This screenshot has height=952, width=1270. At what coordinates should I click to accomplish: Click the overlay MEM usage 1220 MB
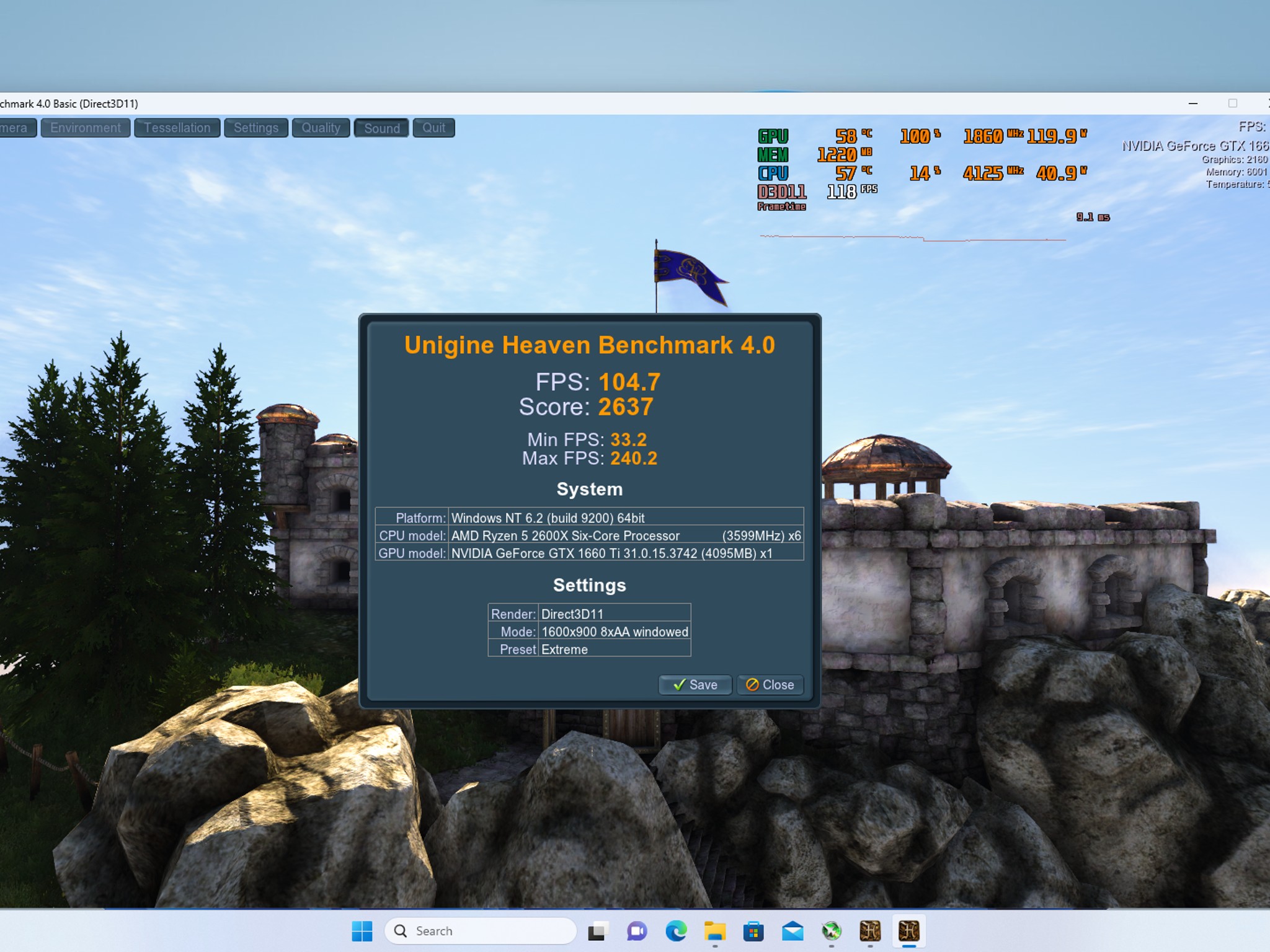(845, 154)
